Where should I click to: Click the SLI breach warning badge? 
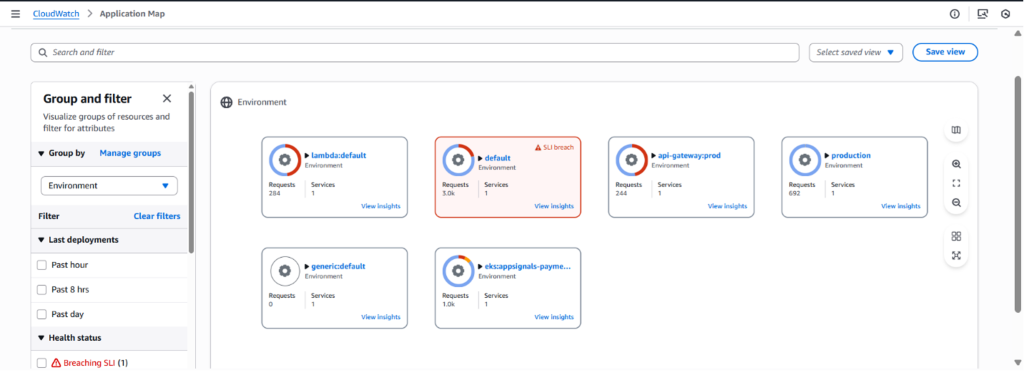point(554,148)
